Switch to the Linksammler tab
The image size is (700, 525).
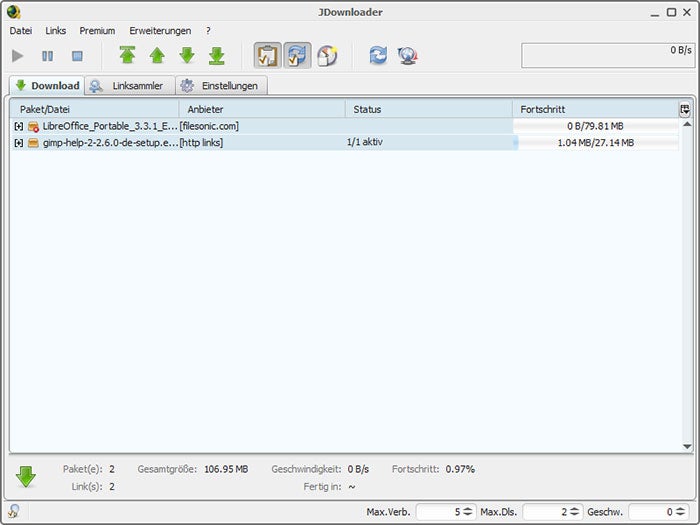pos(130,85)
